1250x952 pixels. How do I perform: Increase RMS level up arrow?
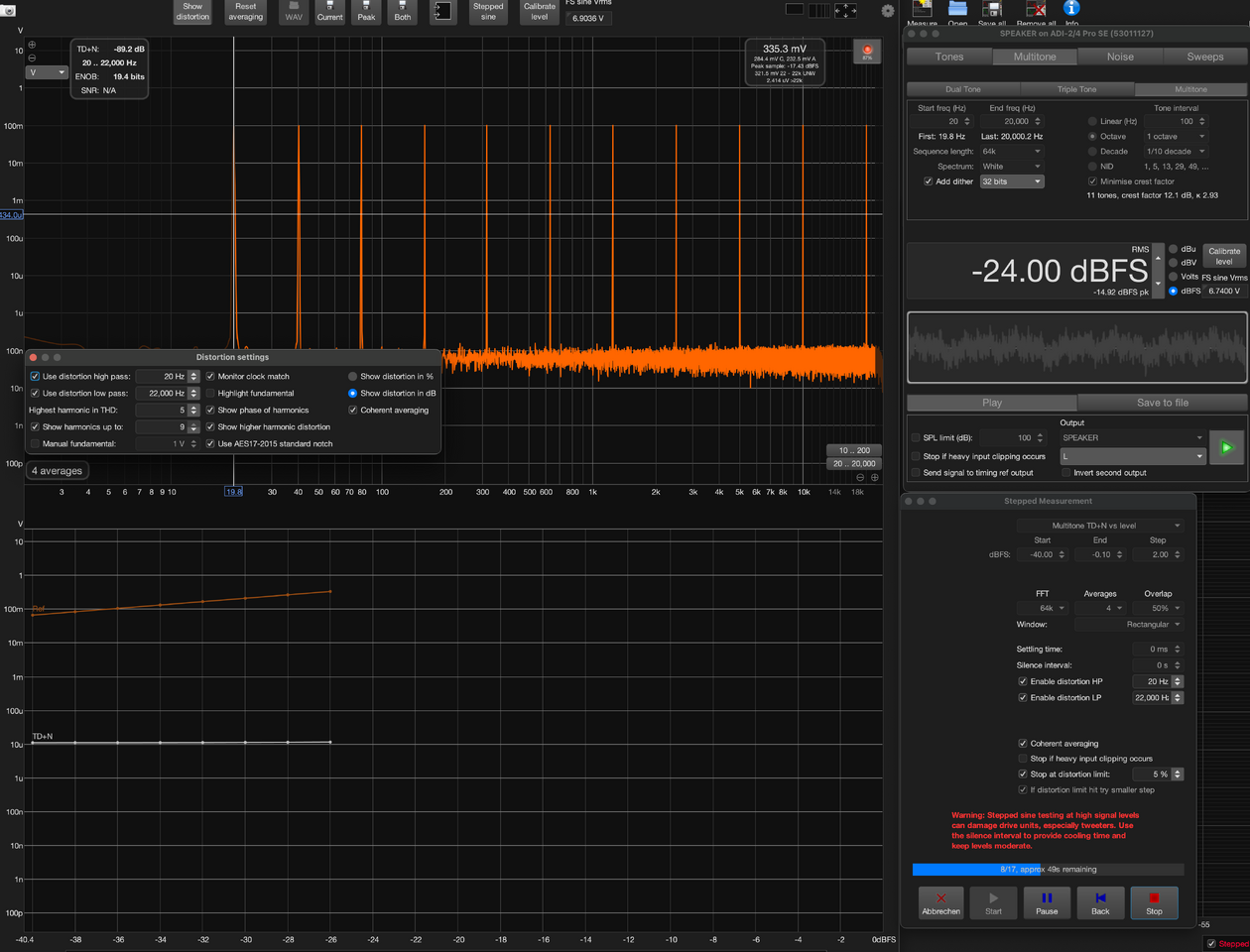point(1157,258)
